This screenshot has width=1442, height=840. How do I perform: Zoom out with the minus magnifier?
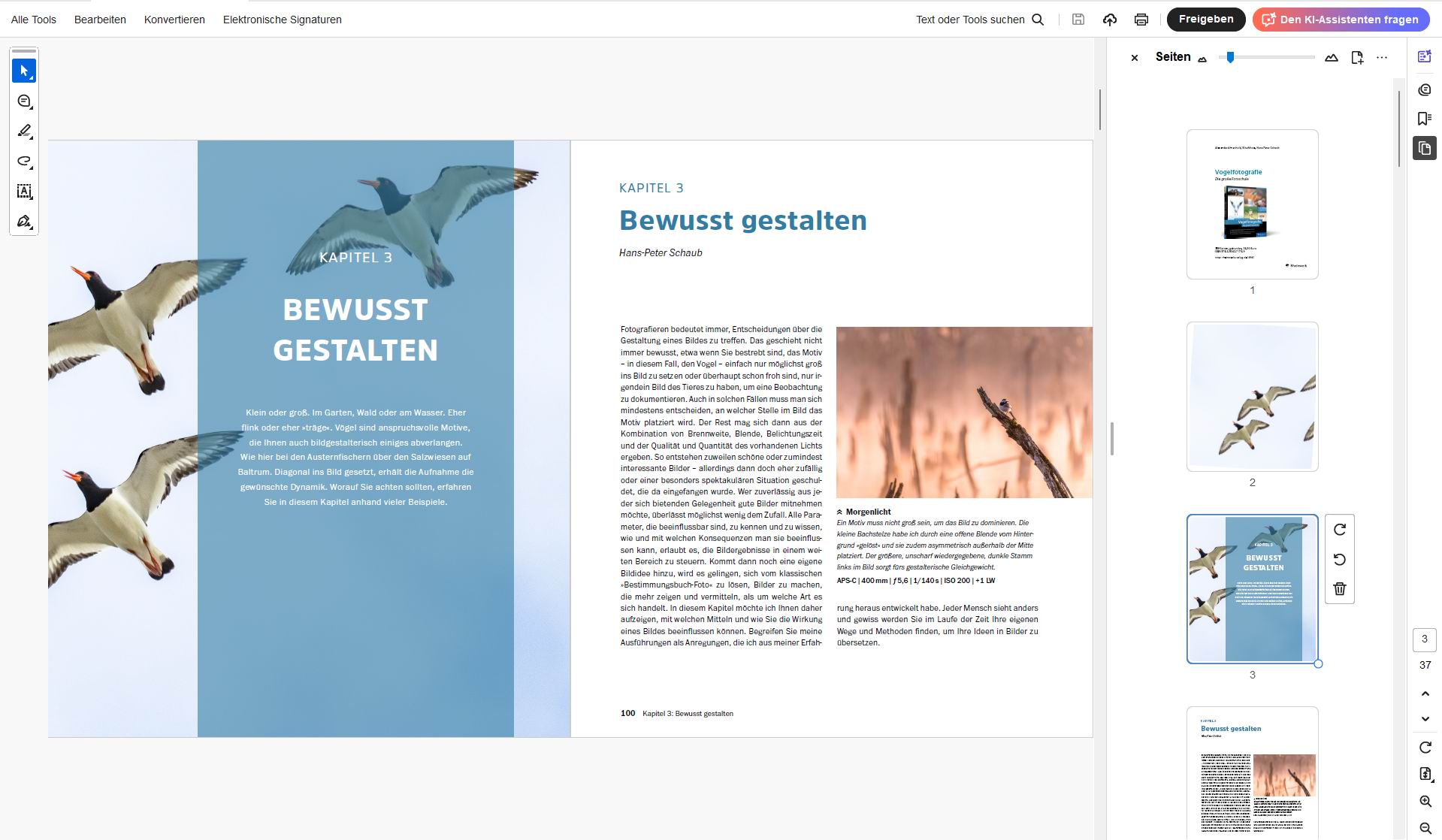point(1425,828)
